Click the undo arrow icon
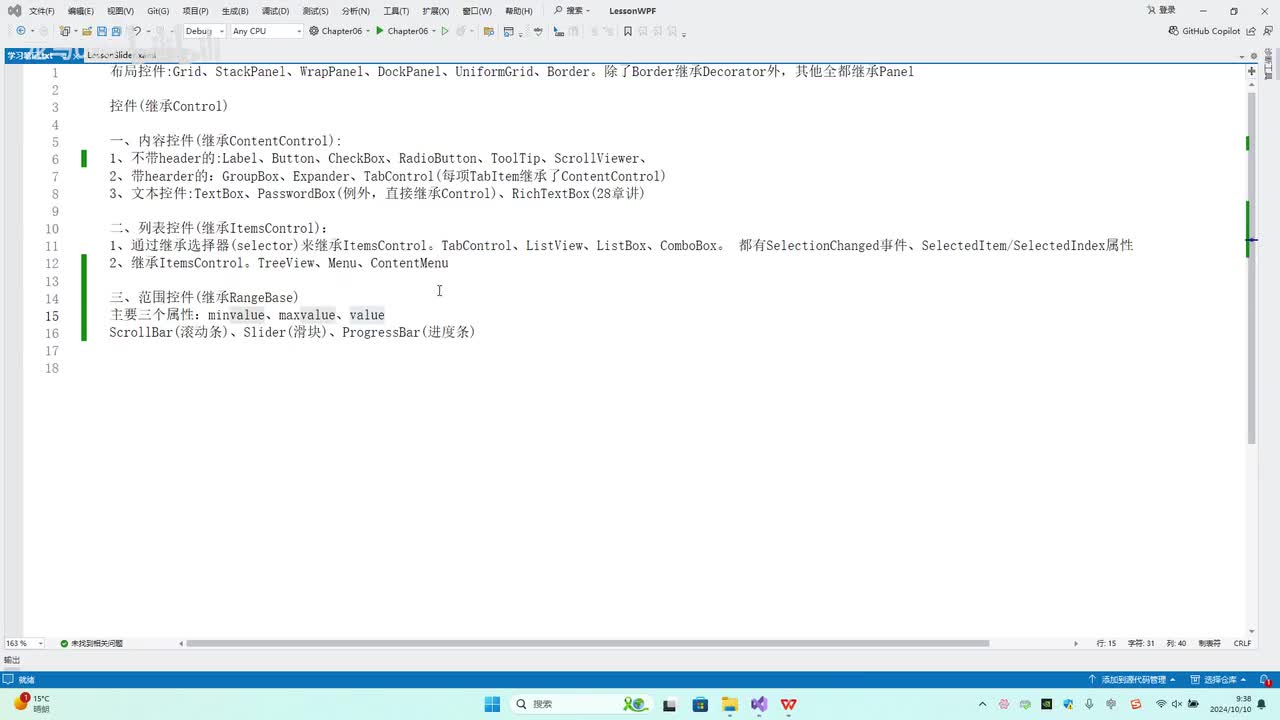The width and height of the screenshot is (1280, 720). 137,31
